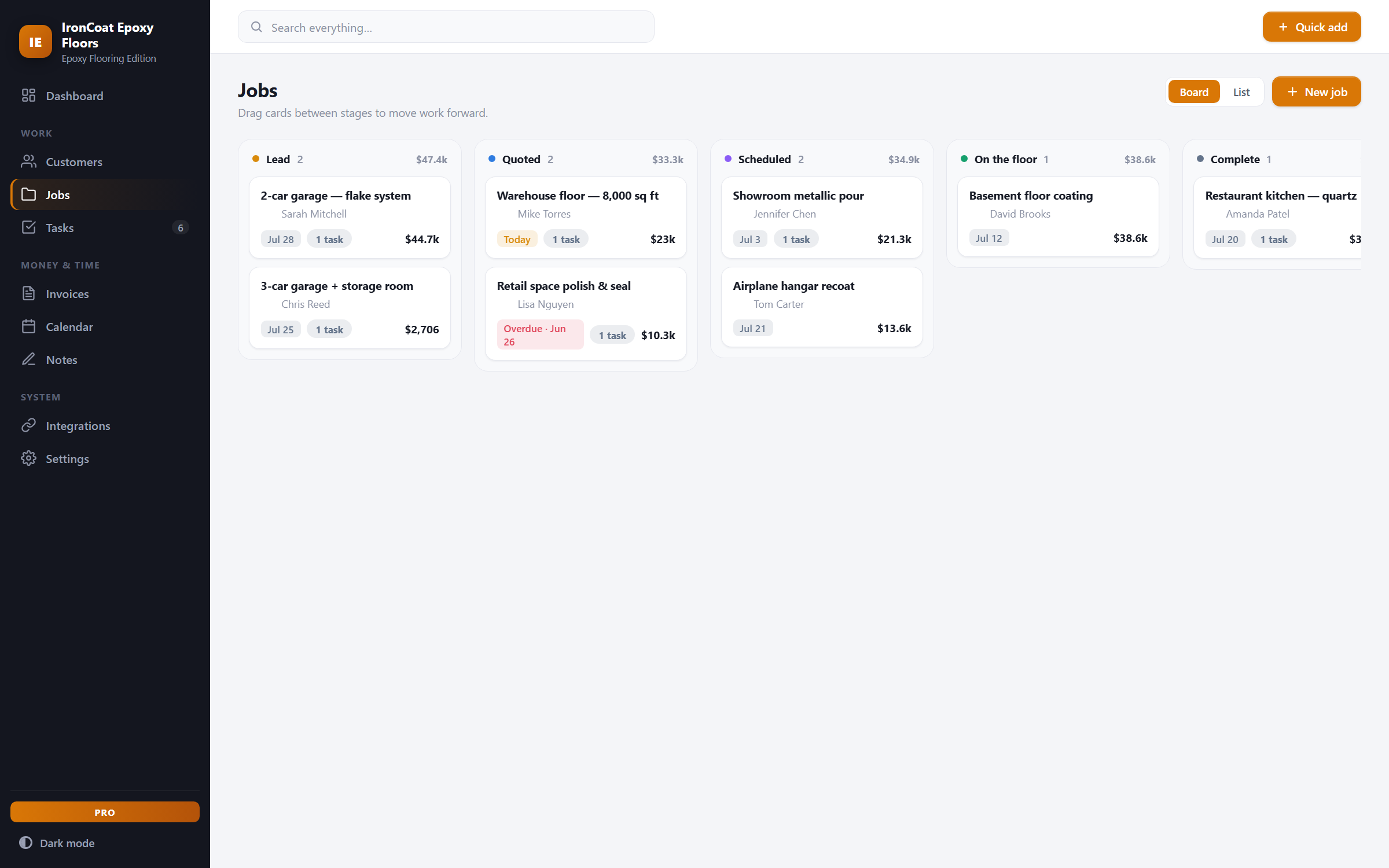Click the Overdue Jun 26 badge
The image size is (1389, 868).
[540, 335]
